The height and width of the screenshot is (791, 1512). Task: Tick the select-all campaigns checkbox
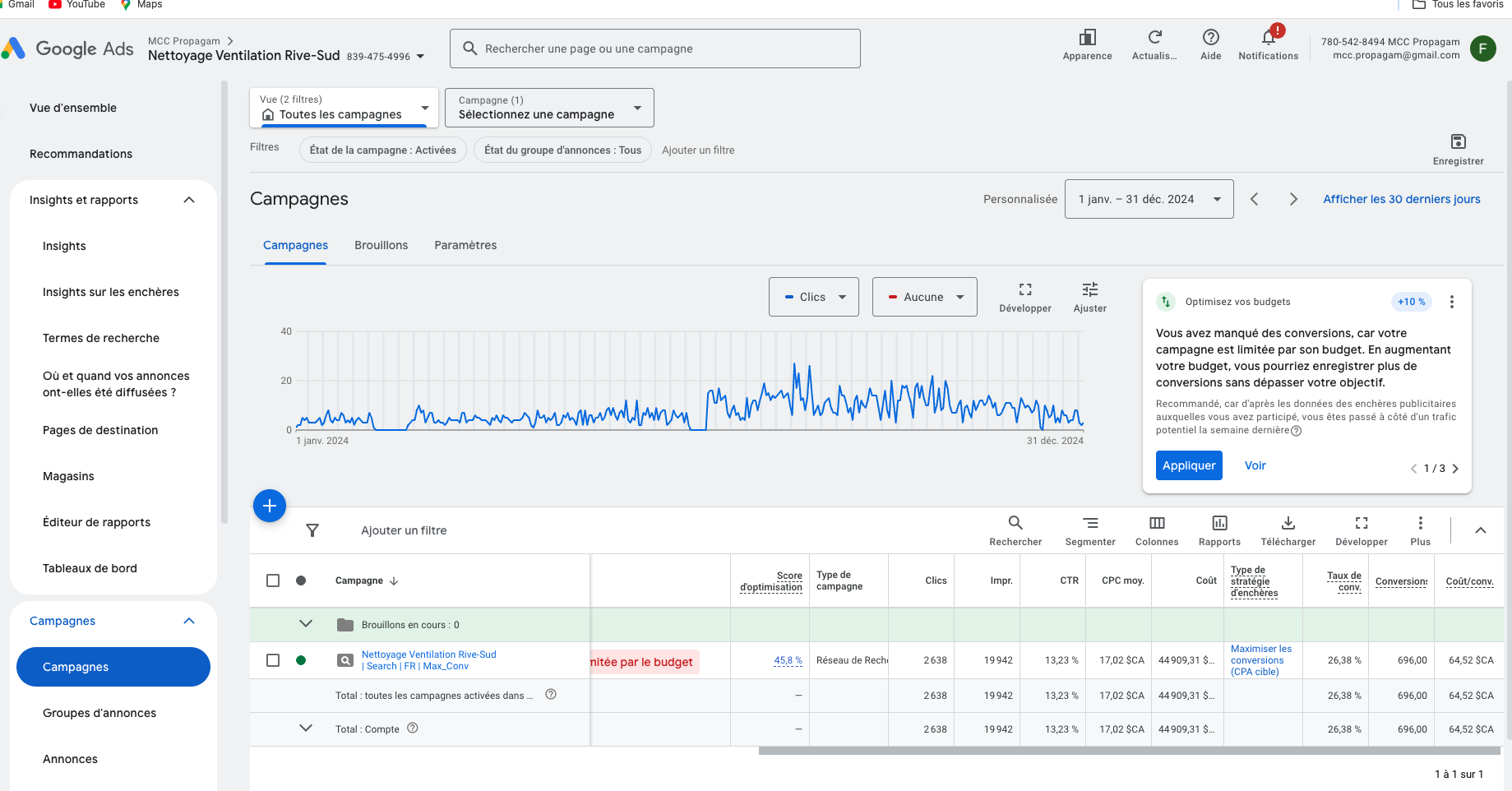pyautogui.click(x=273, y=581)
